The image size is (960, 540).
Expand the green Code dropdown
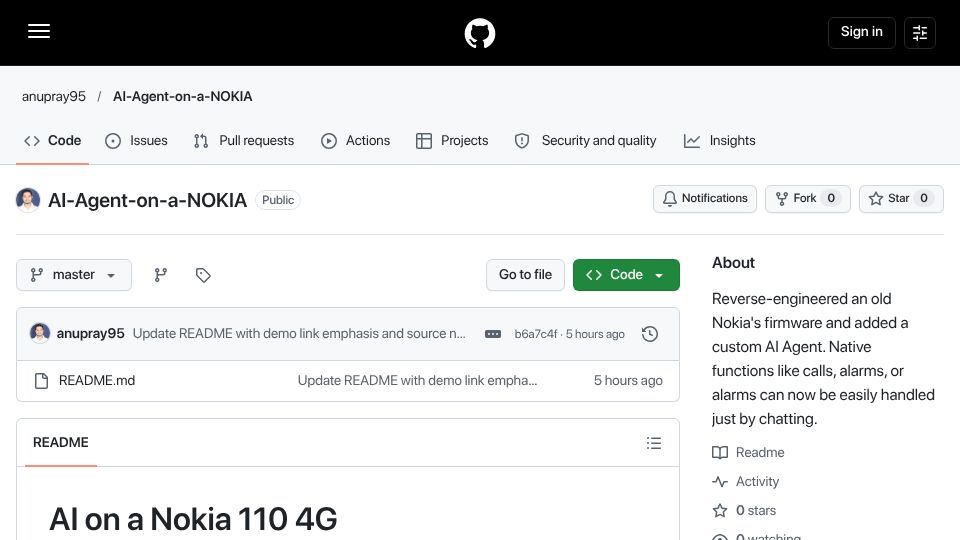click(626, 275)
